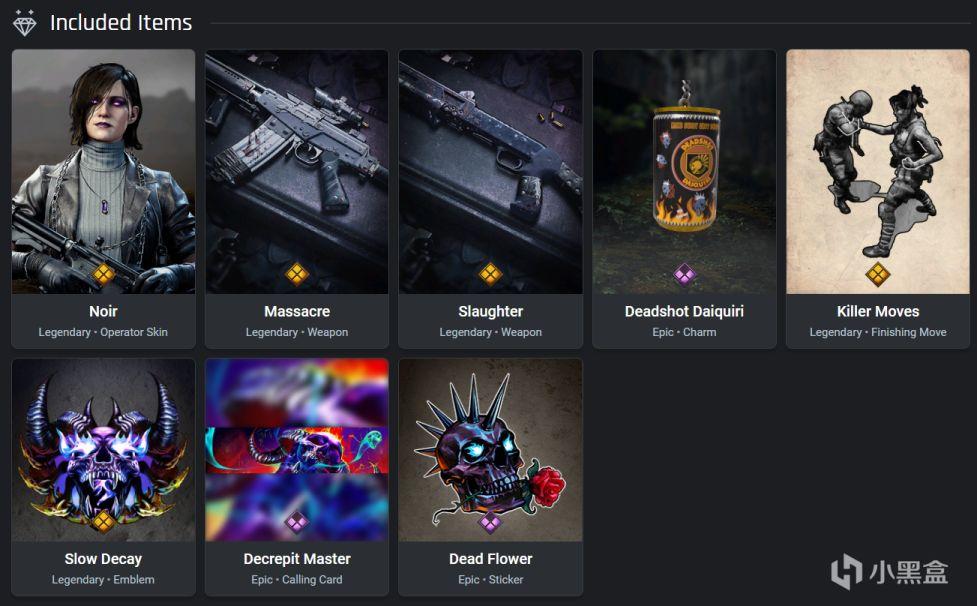Open the Slaughter weapon image

click(490, 171)
